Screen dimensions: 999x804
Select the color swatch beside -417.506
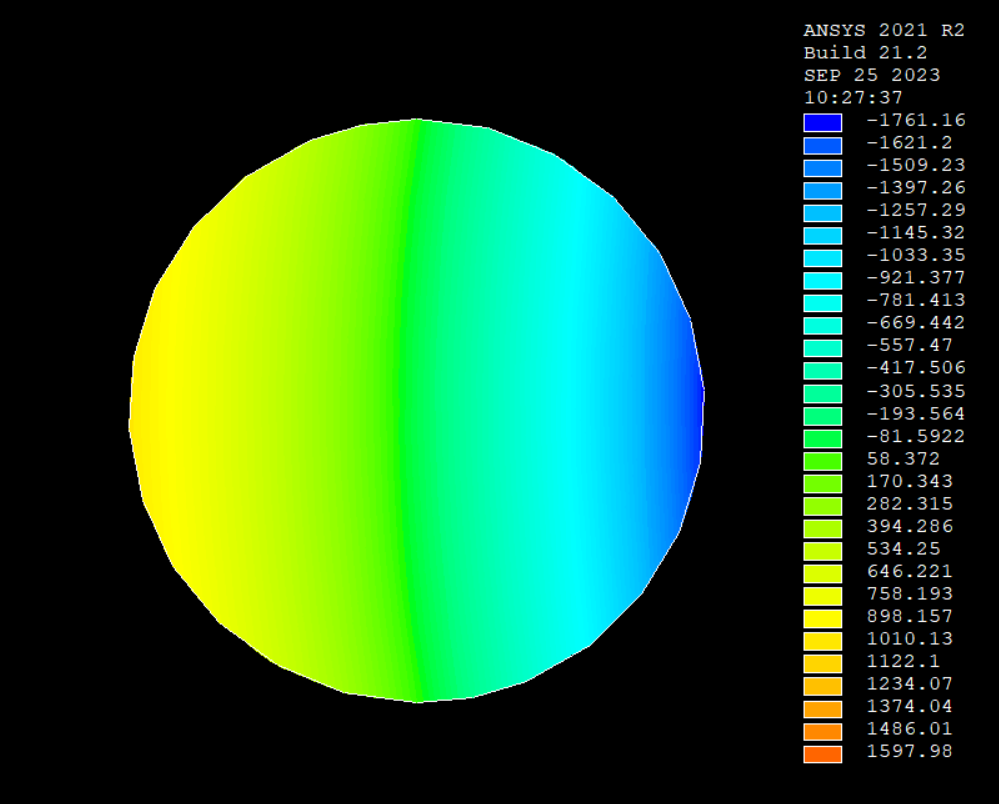click(x=823, y=370)
